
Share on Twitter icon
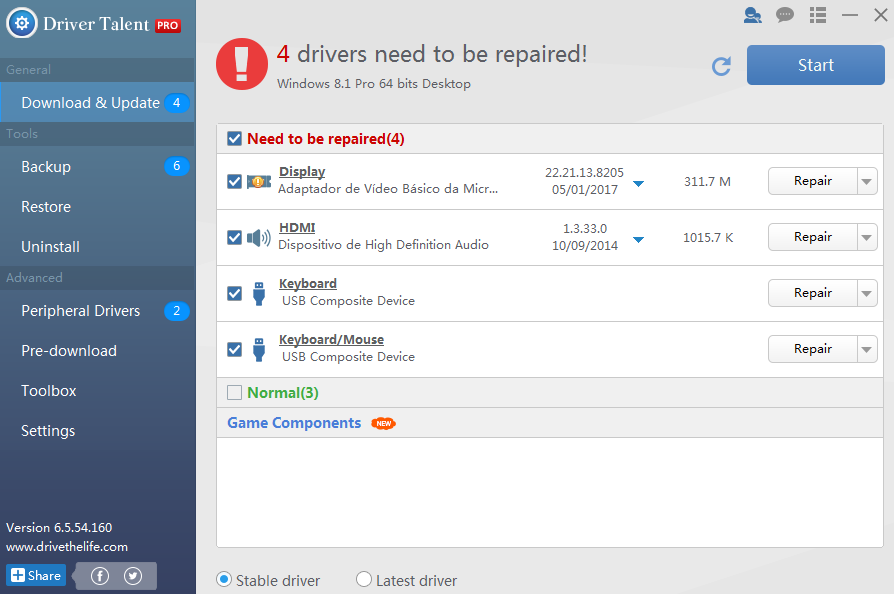tap(133, 576)
